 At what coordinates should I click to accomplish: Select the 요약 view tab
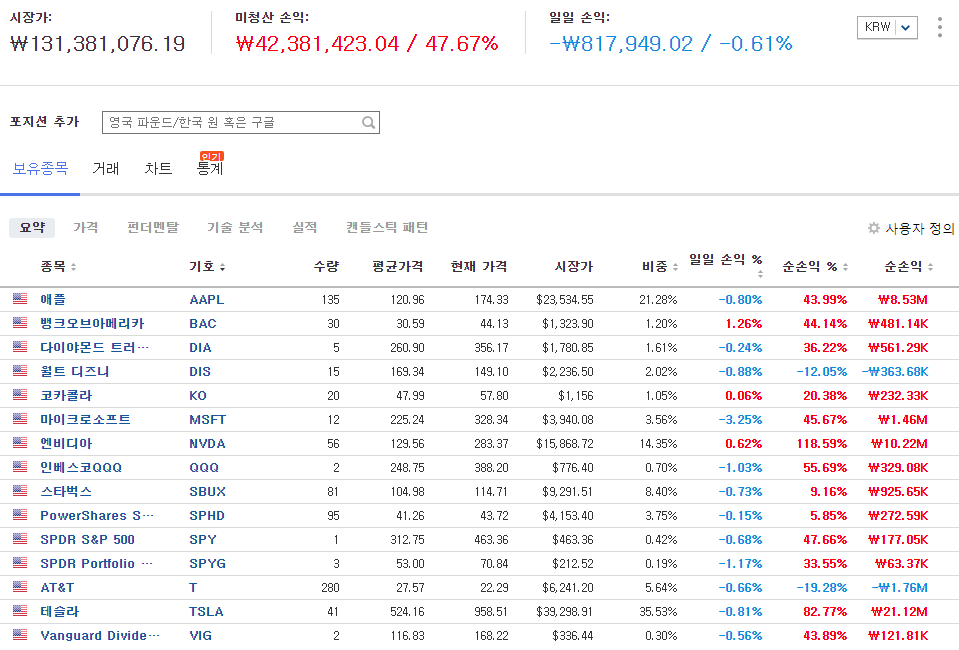pyautogui.click(x=32, y=227)
